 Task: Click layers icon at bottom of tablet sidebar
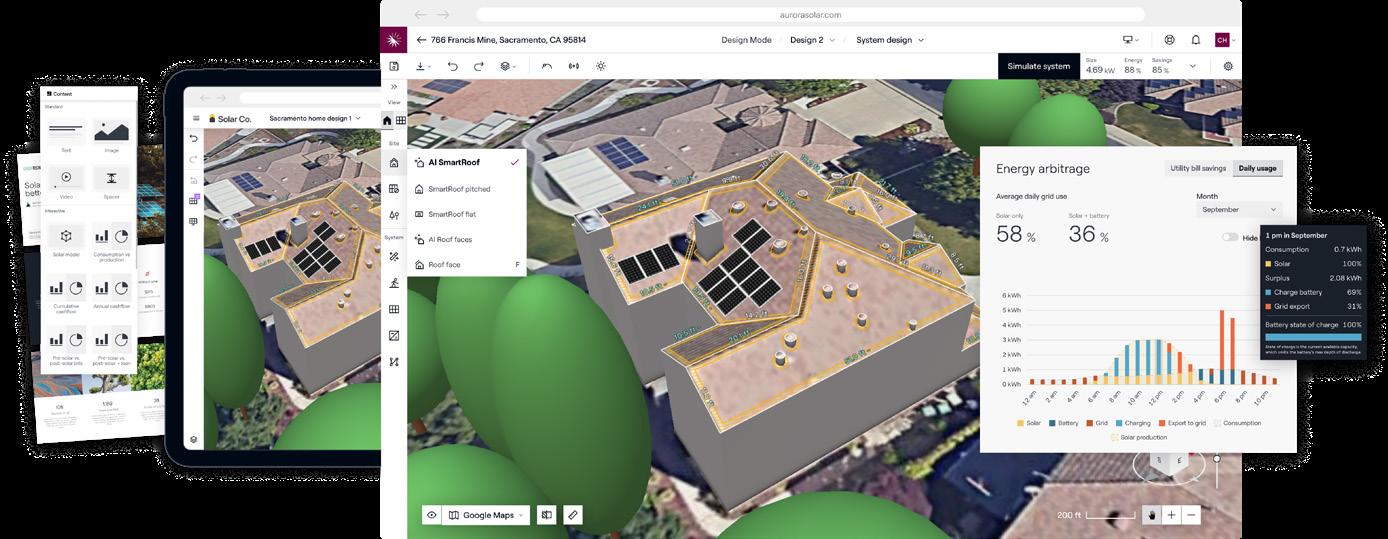pos(194,439)
